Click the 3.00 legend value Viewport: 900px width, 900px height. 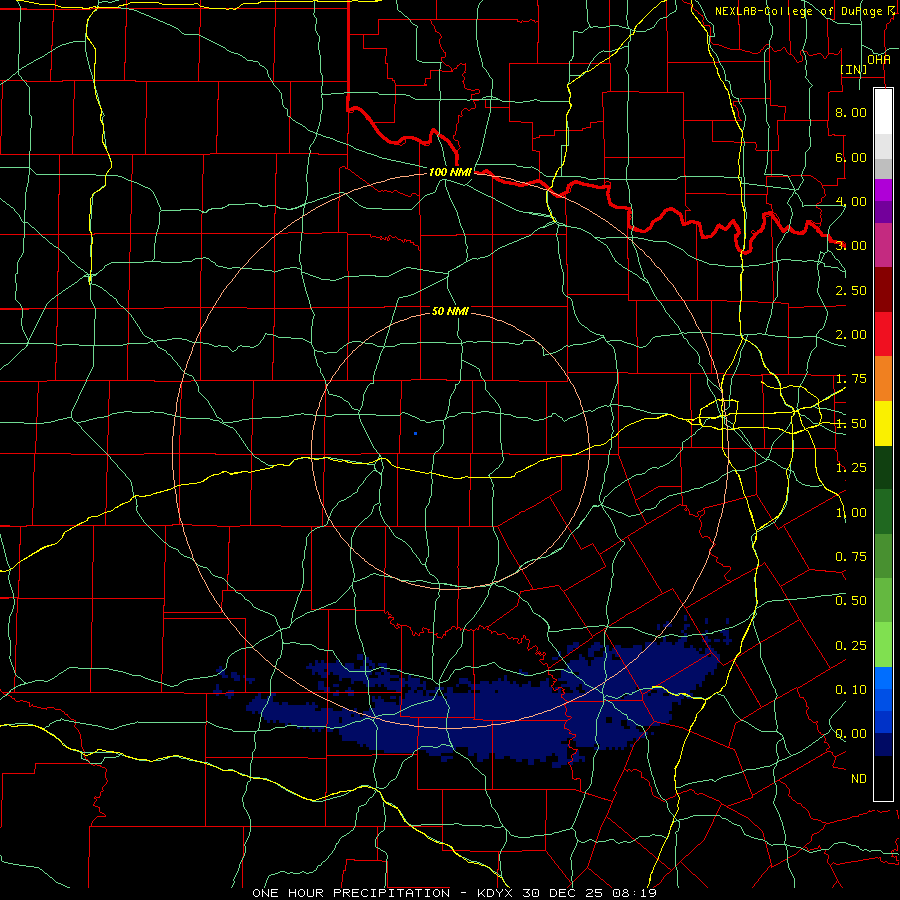pyautogui.click(x=851, y=246)
